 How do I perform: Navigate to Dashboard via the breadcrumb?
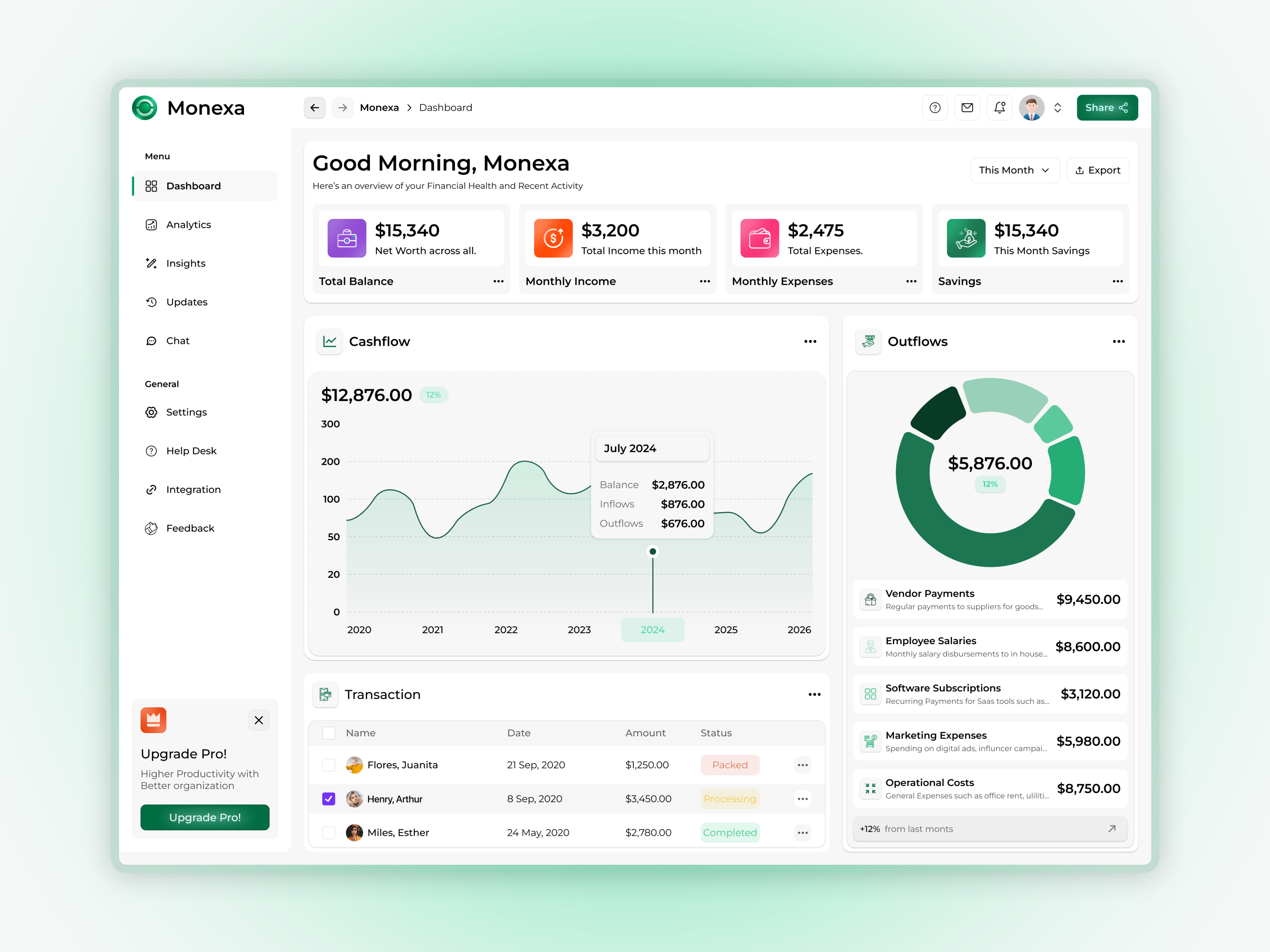click(x=446, y=107)
